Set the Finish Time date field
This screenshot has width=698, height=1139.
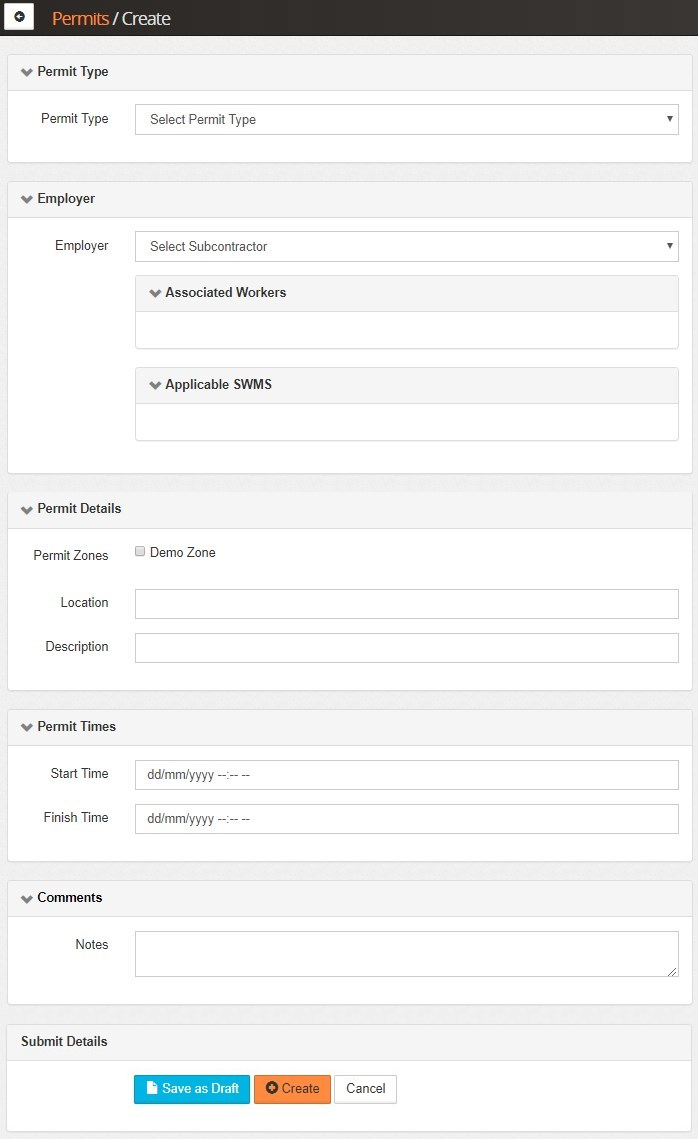click(x=406, y=819)
